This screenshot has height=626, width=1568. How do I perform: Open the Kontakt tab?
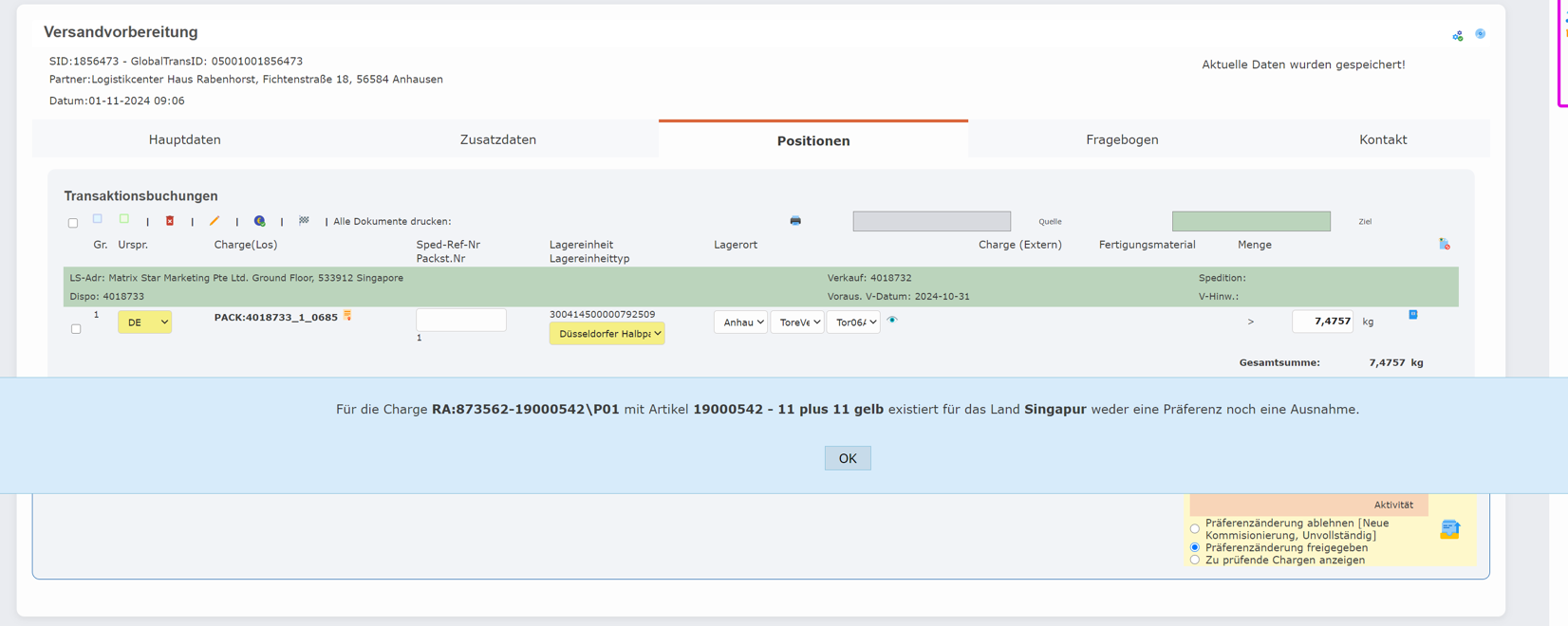coord(1383,139)
